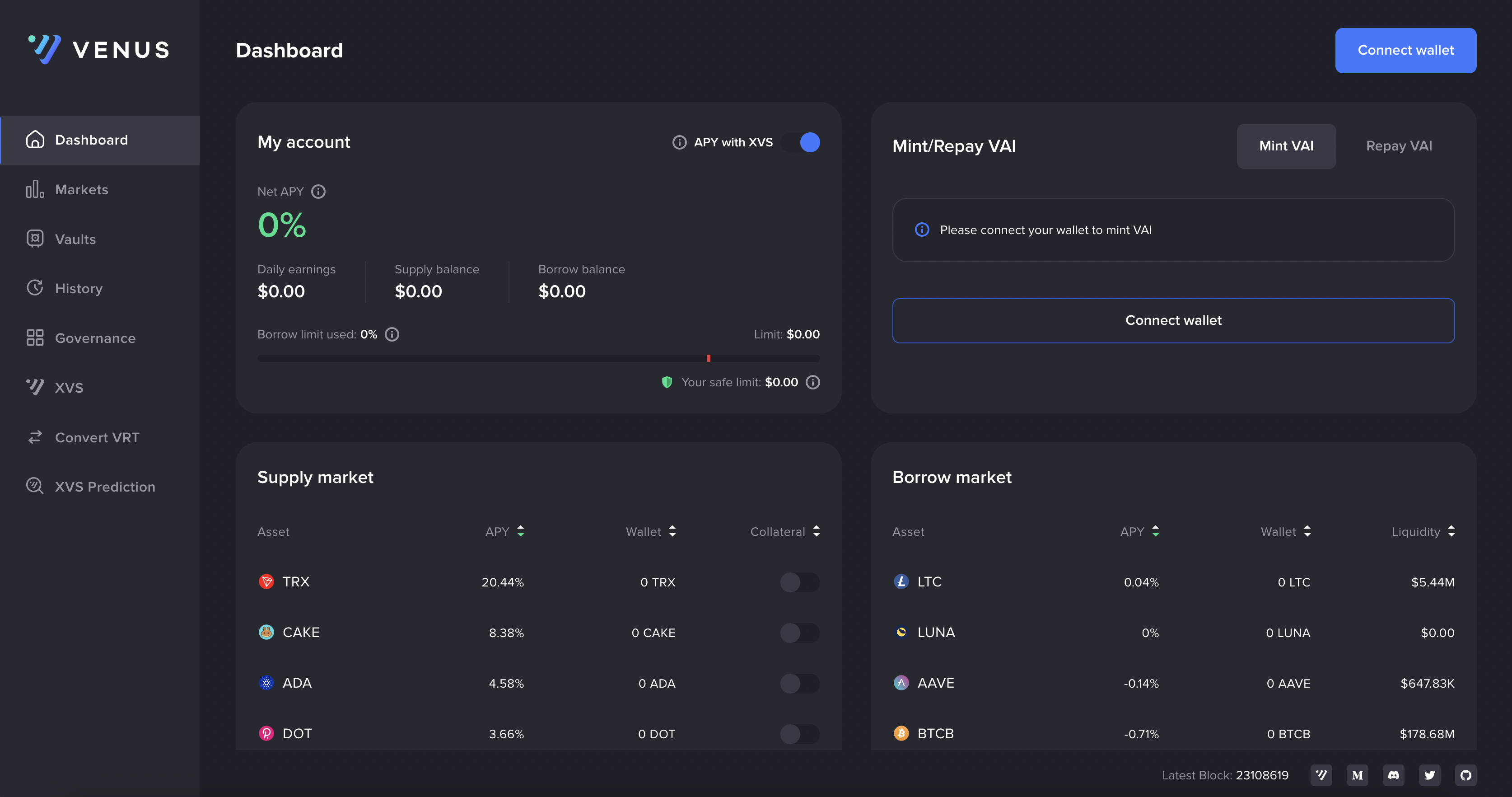Click the AAVE token icon

[901, 683]
